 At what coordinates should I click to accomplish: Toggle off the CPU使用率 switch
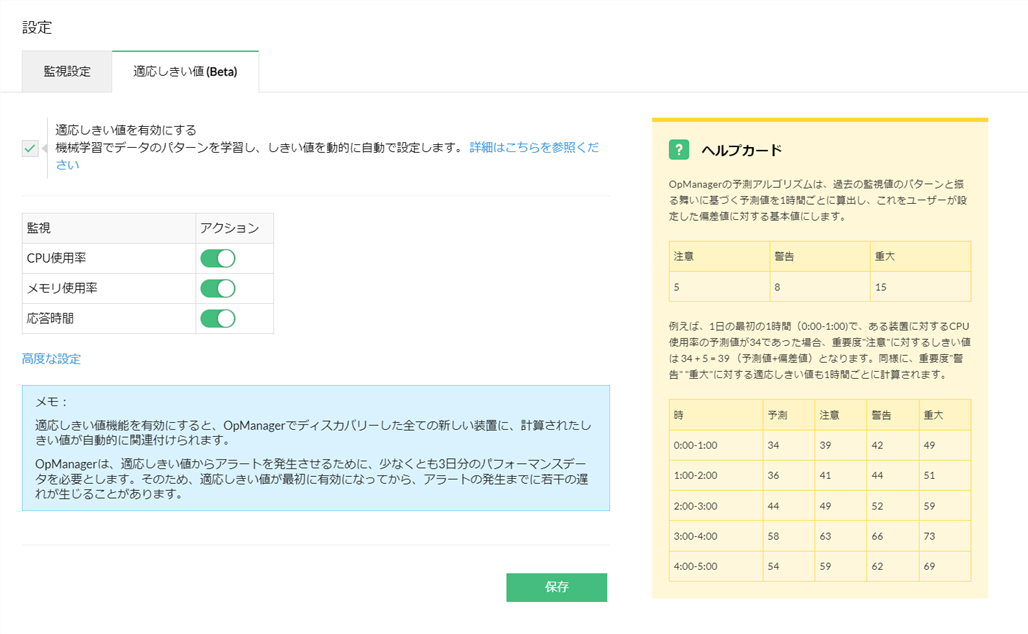[218, 259]
